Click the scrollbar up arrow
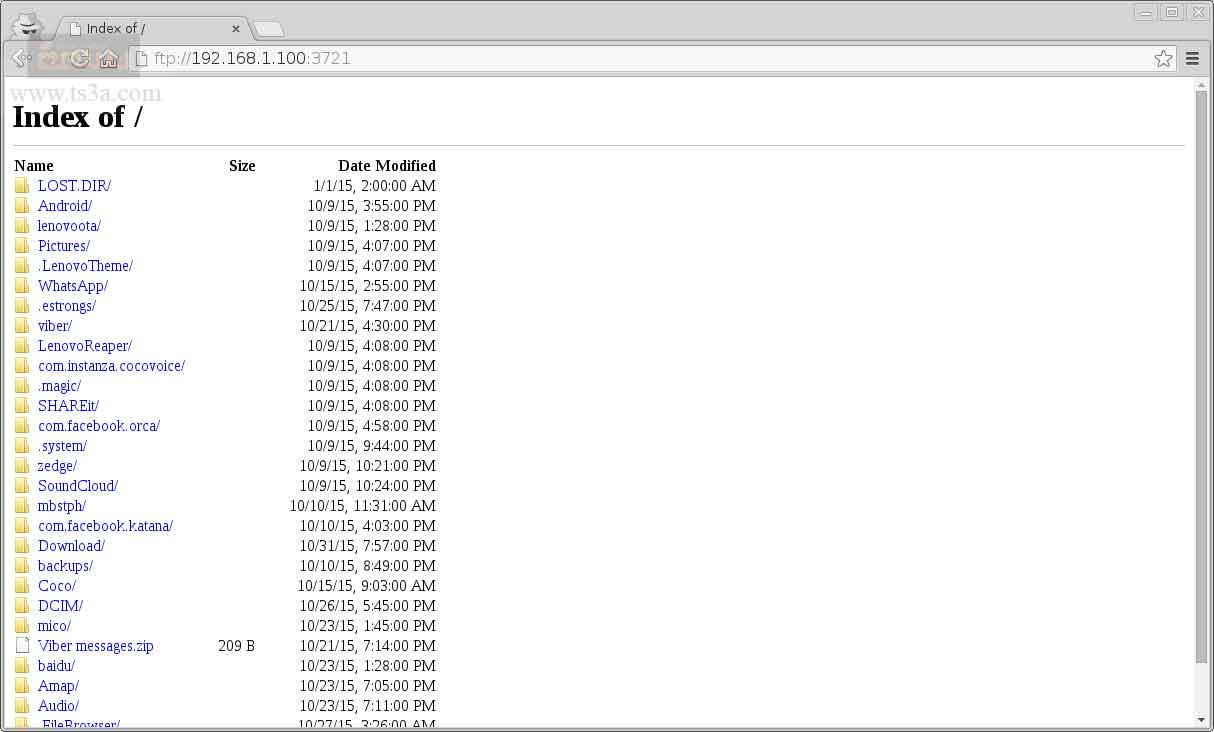The height and width of the screenshot is (732, 1214). (1201, 84)
